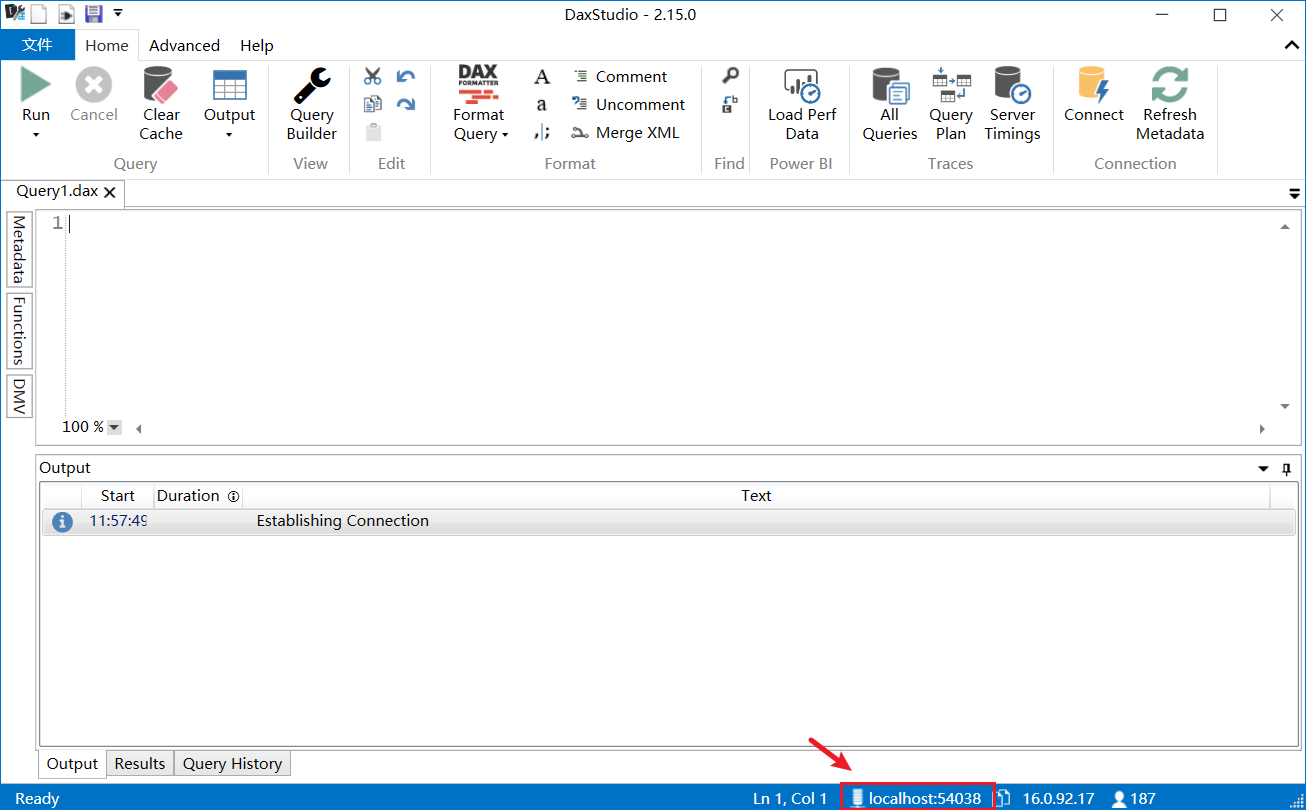
Task: Open the Functions side panel
Action: [19, 331]
